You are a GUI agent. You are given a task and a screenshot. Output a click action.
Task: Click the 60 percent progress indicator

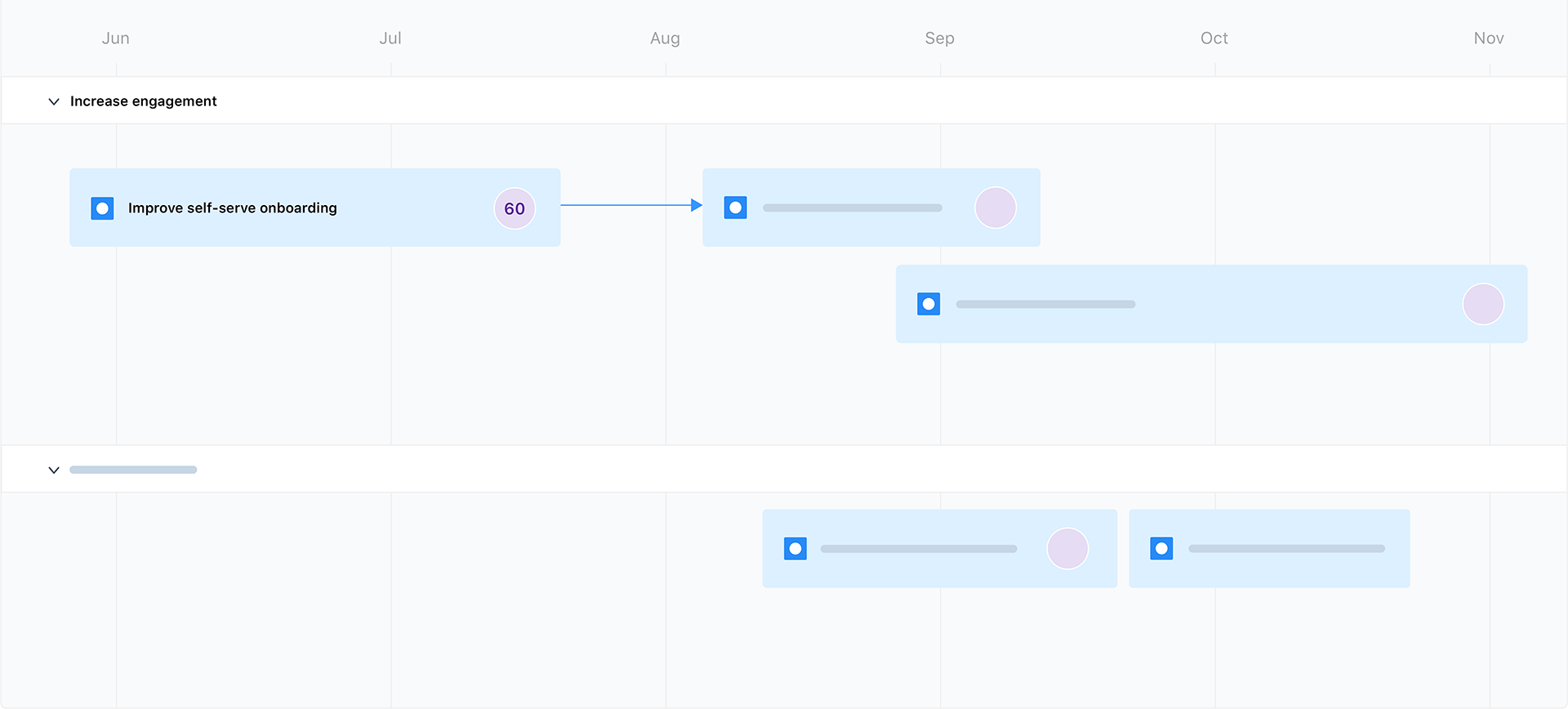tap(514, 208)
